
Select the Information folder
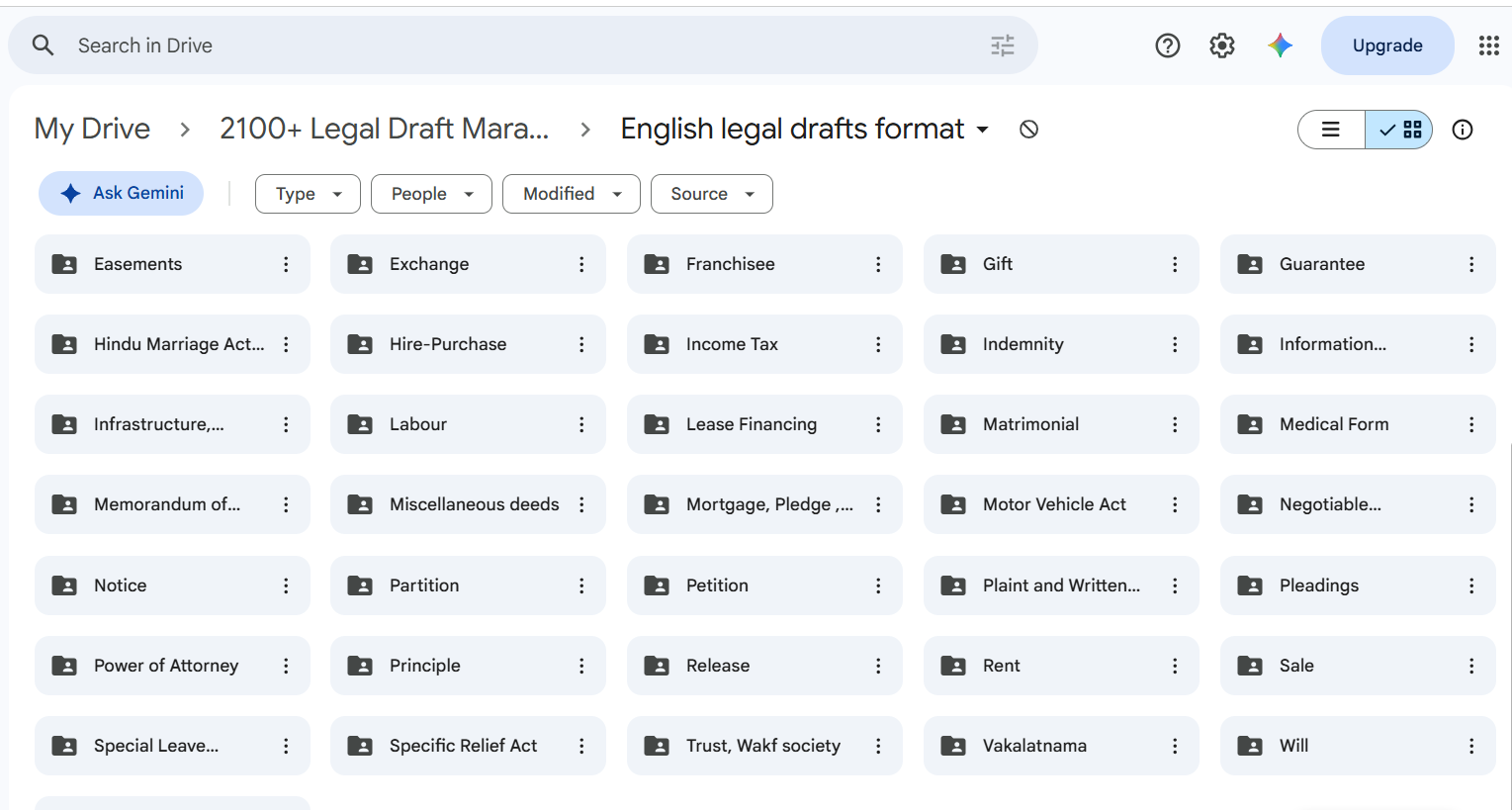point(1358,344)
